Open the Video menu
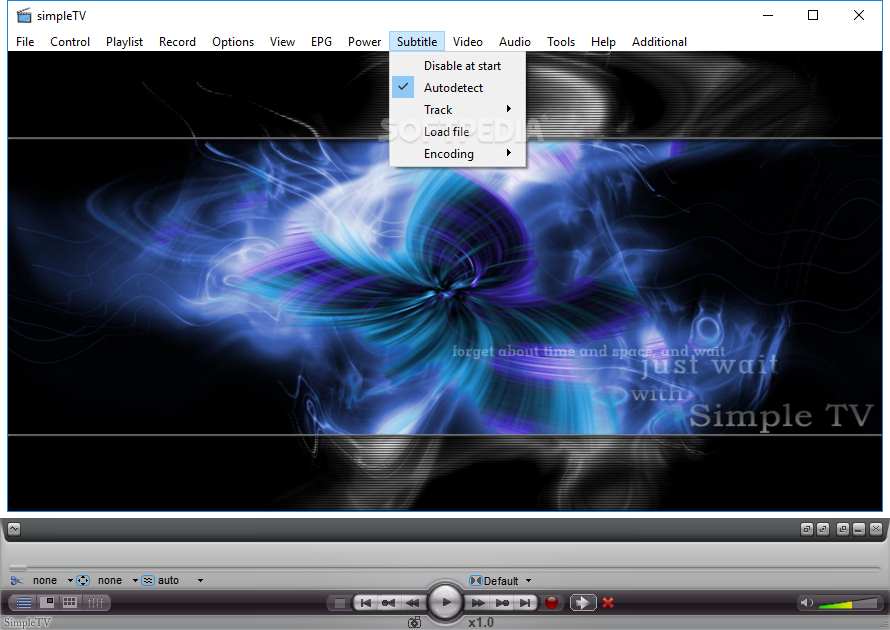The image size is (890, 630). pyautogui.click(x=468, y=41)
